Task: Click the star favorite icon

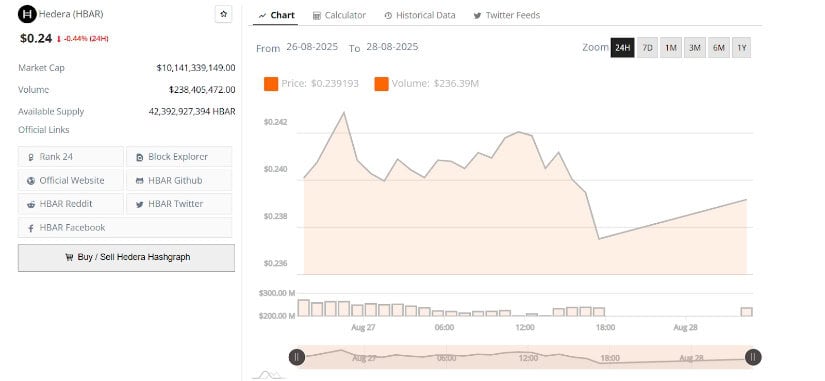Action: (x=224, y=14)
